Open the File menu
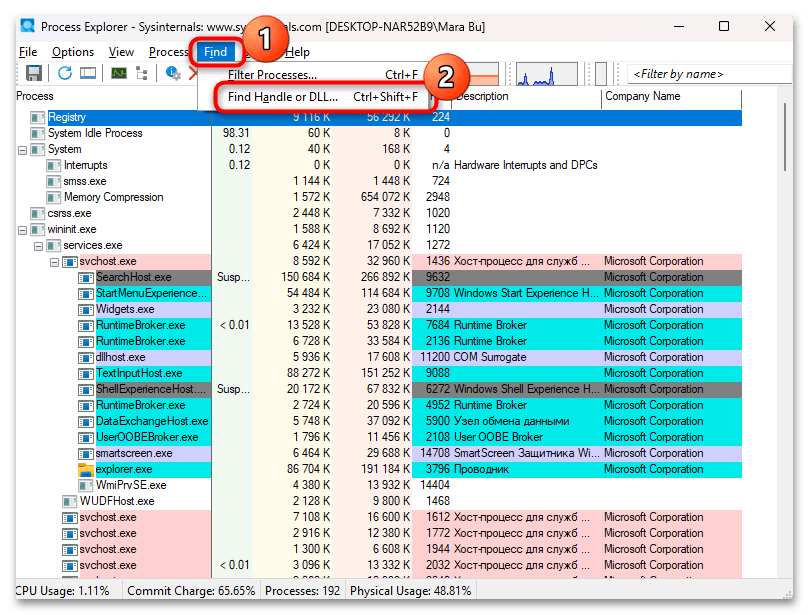Viewport: 809px width, 615px height. pyautogui.click(x=28, y=52)
